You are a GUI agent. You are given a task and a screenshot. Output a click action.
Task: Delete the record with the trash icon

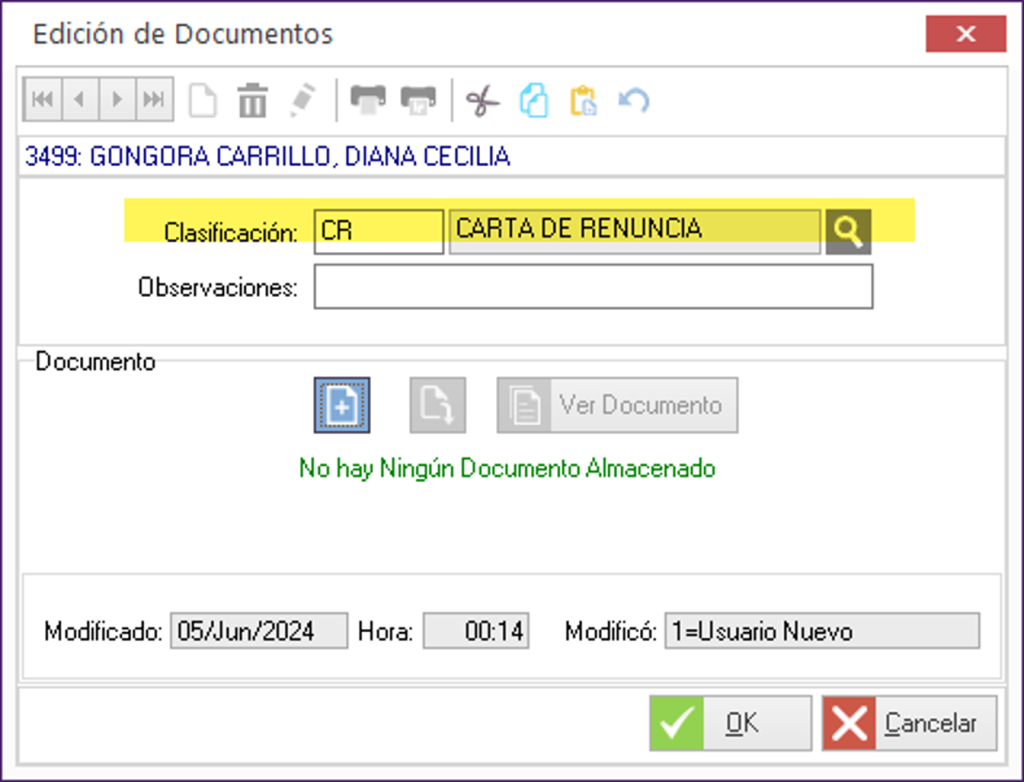tap(251, 99)
